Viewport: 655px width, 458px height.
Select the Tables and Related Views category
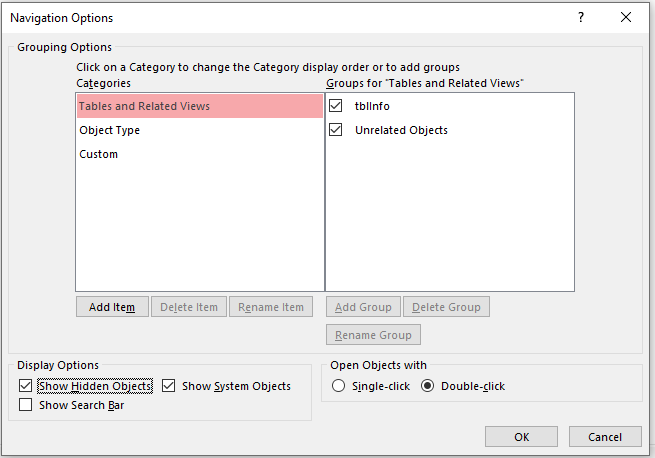200,106
